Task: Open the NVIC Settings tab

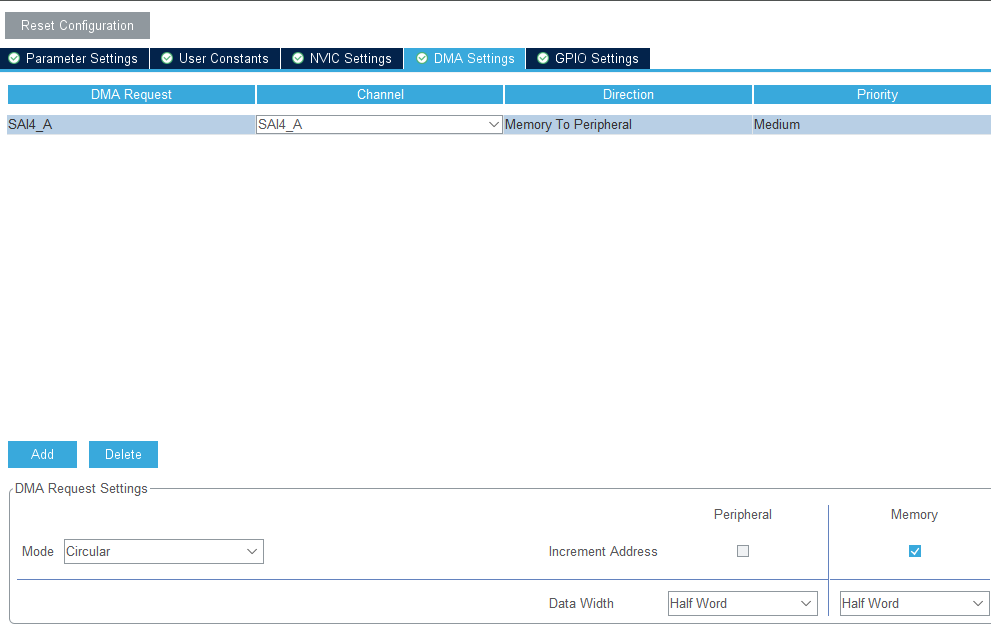Action: click(342, 58)
